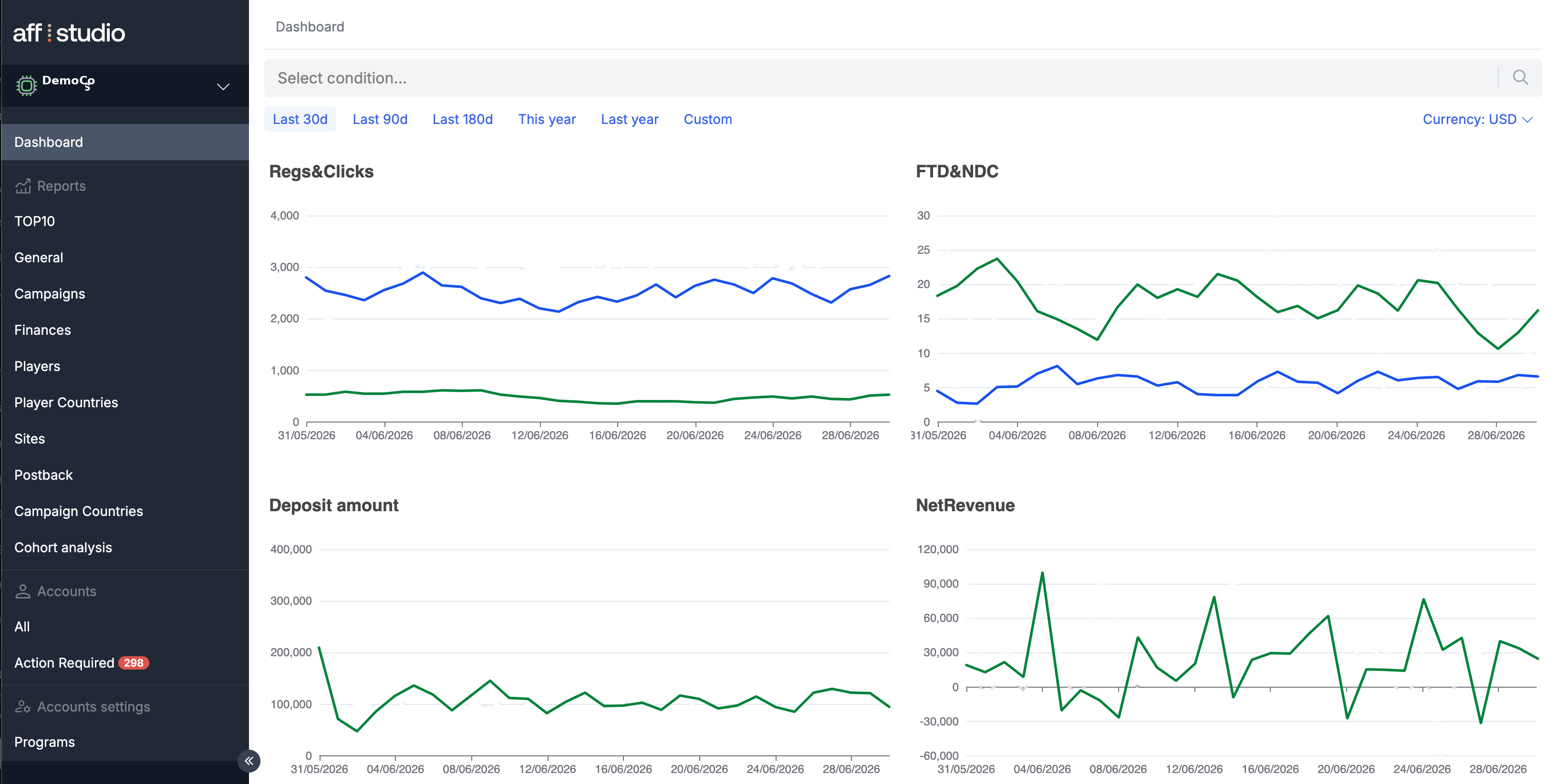1556x784 pixels.
Task: Click the Accounts person icon
Action: (x=22, y=591)
